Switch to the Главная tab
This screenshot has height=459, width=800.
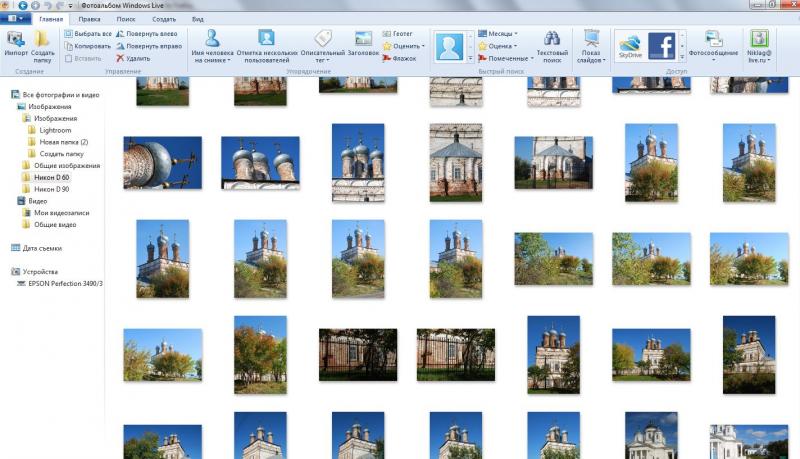click(51, 19)
